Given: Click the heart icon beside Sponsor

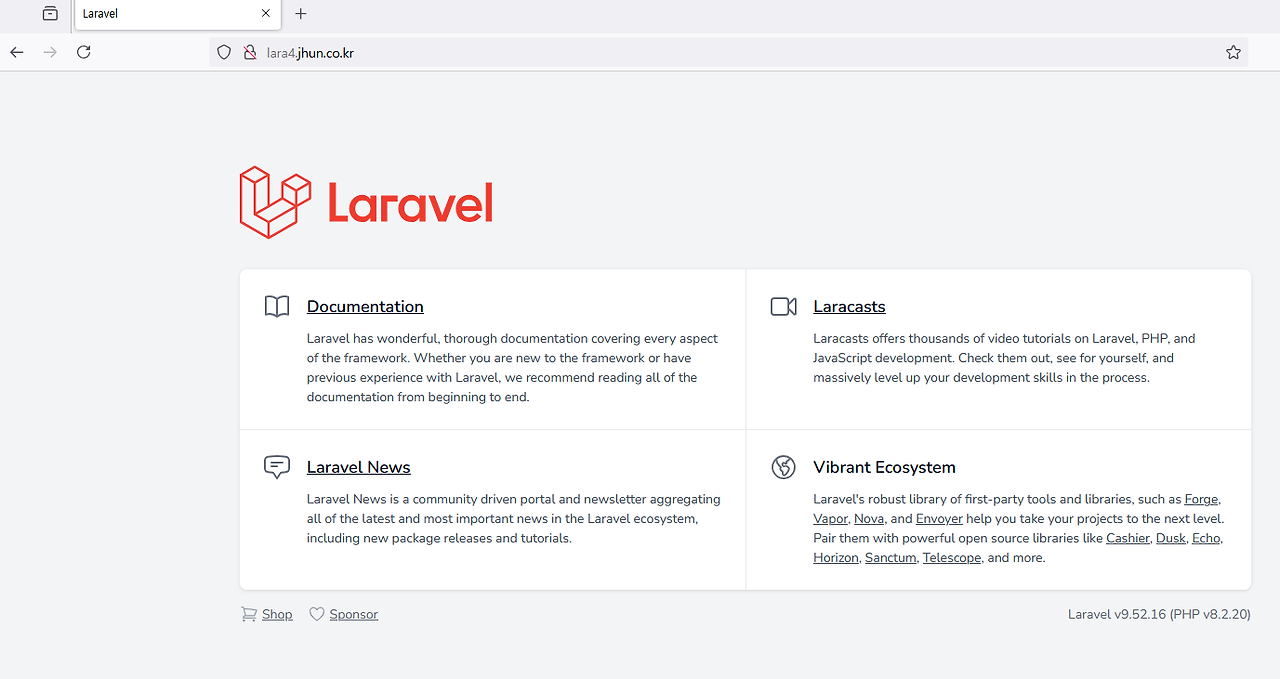Looking at the screenshot, I should click(x=317, y=614).
